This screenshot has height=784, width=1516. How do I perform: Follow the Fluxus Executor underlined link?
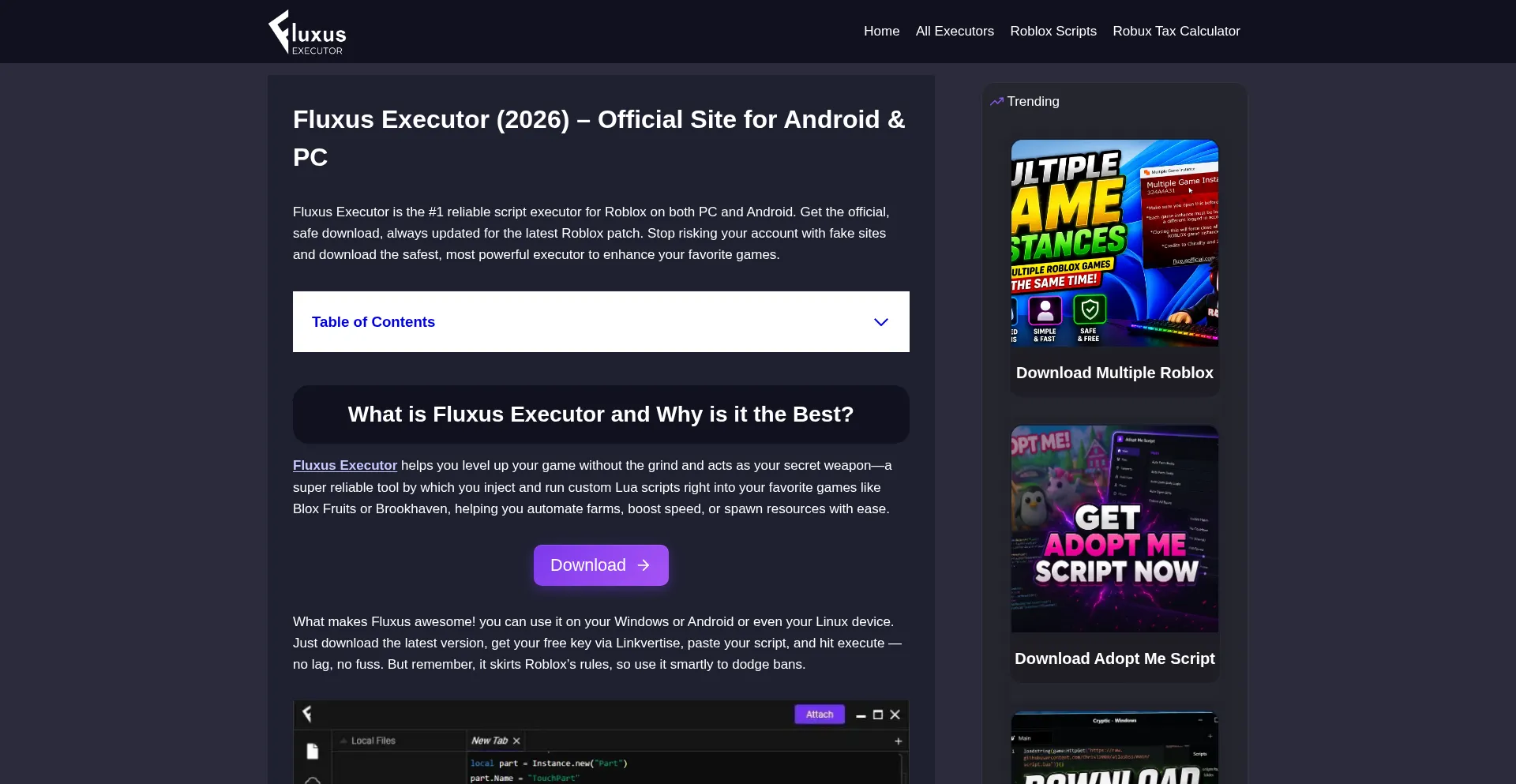[345, 465]
